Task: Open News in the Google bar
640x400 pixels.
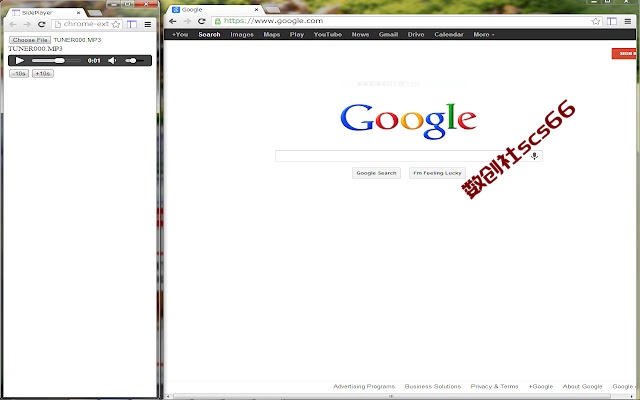Action: 360,35
